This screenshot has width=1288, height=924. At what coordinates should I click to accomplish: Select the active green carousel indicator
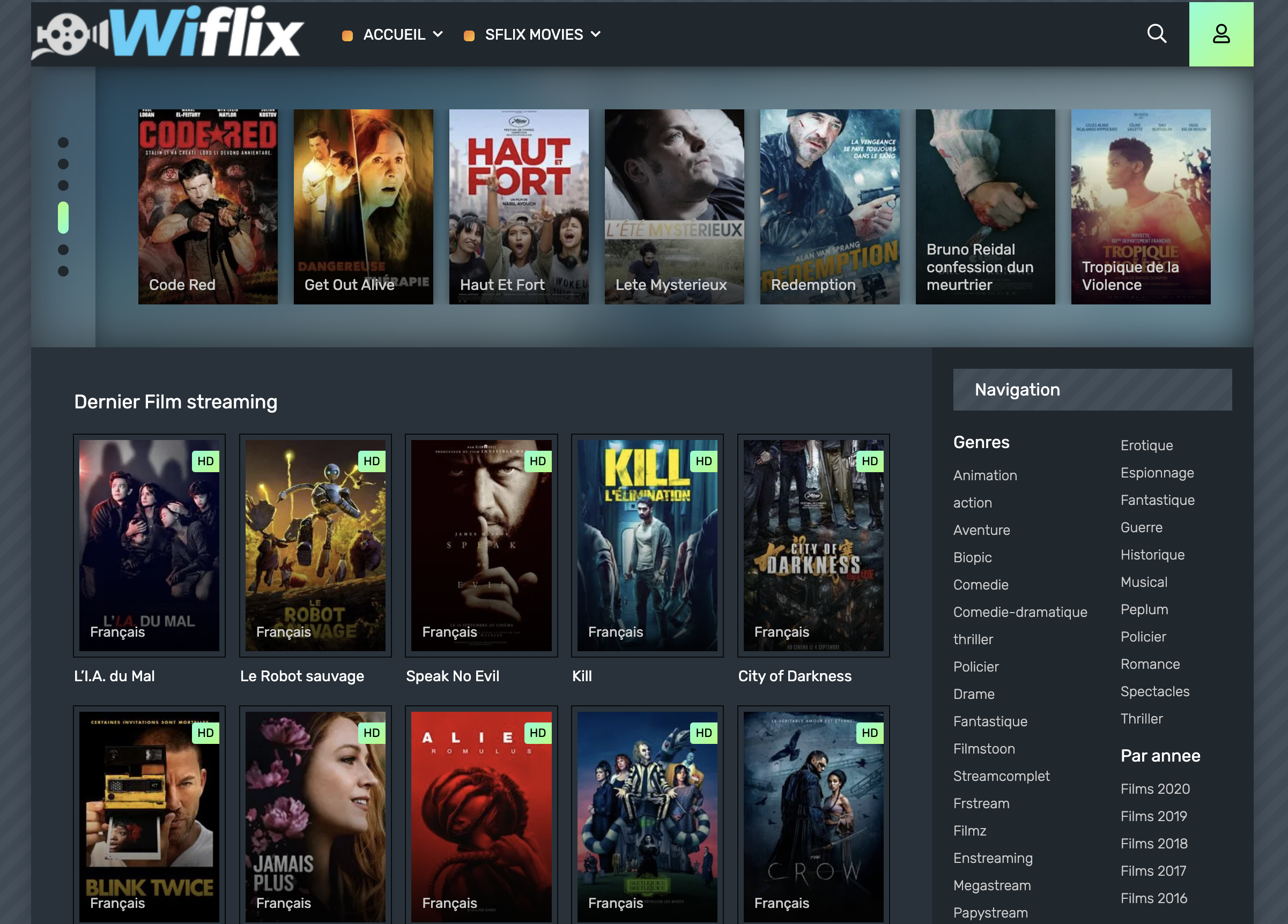(x=63, y=218)
